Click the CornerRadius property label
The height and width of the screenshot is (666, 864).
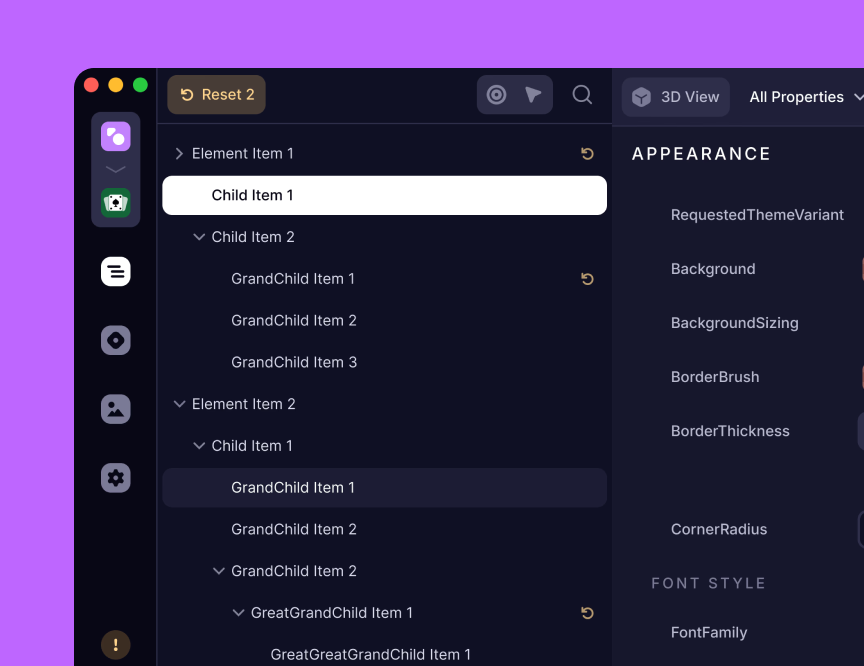click(x=719, y=529)
